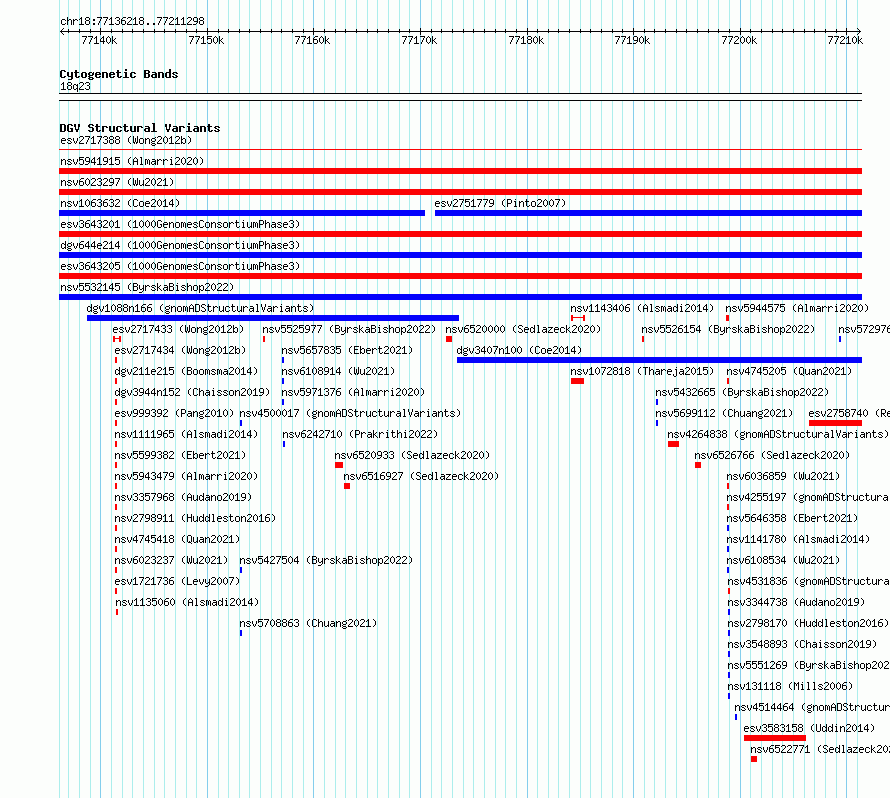Open nsv3344738 (Audano2019) variant
This screenshot has height=798, width=890.
(796, 602)
